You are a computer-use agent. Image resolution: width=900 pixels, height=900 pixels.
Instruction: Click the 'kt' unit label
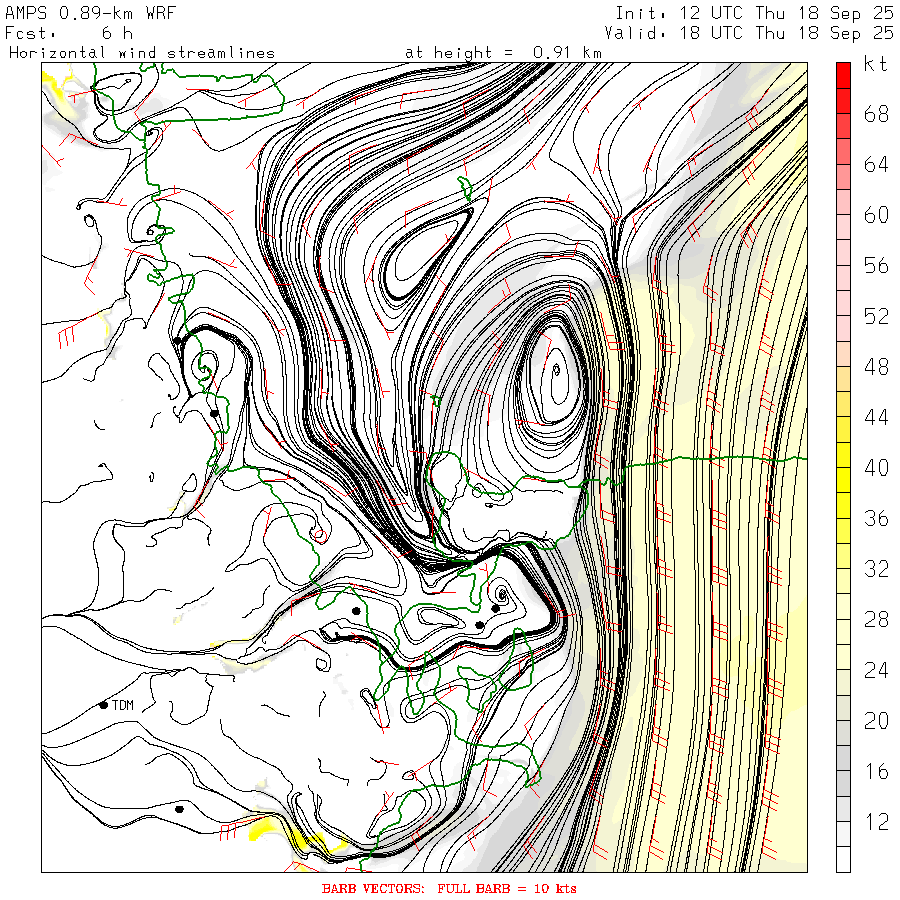pyautogui.click(x=876, y=65)
